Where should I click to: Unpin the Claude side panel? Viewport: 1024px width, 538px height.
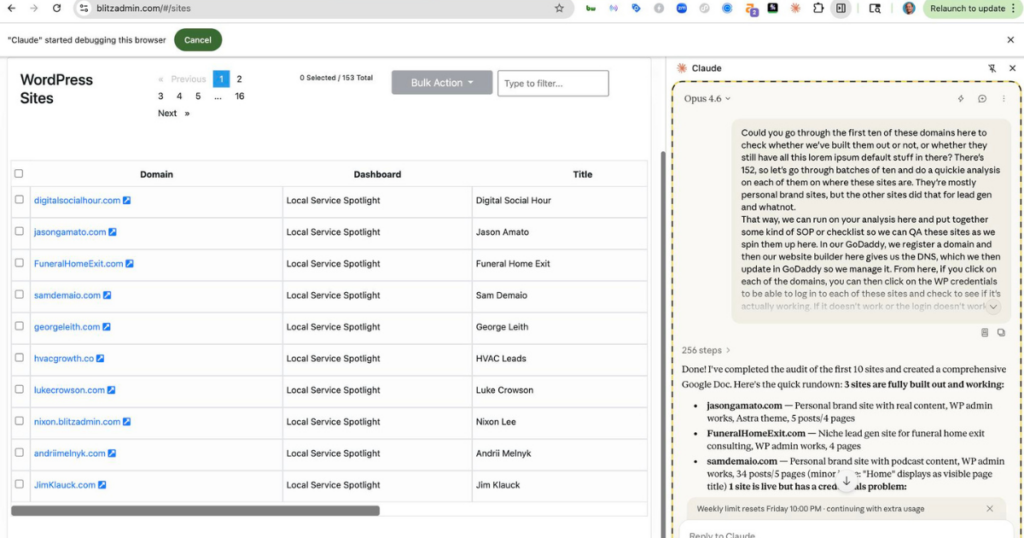[992, 68]
